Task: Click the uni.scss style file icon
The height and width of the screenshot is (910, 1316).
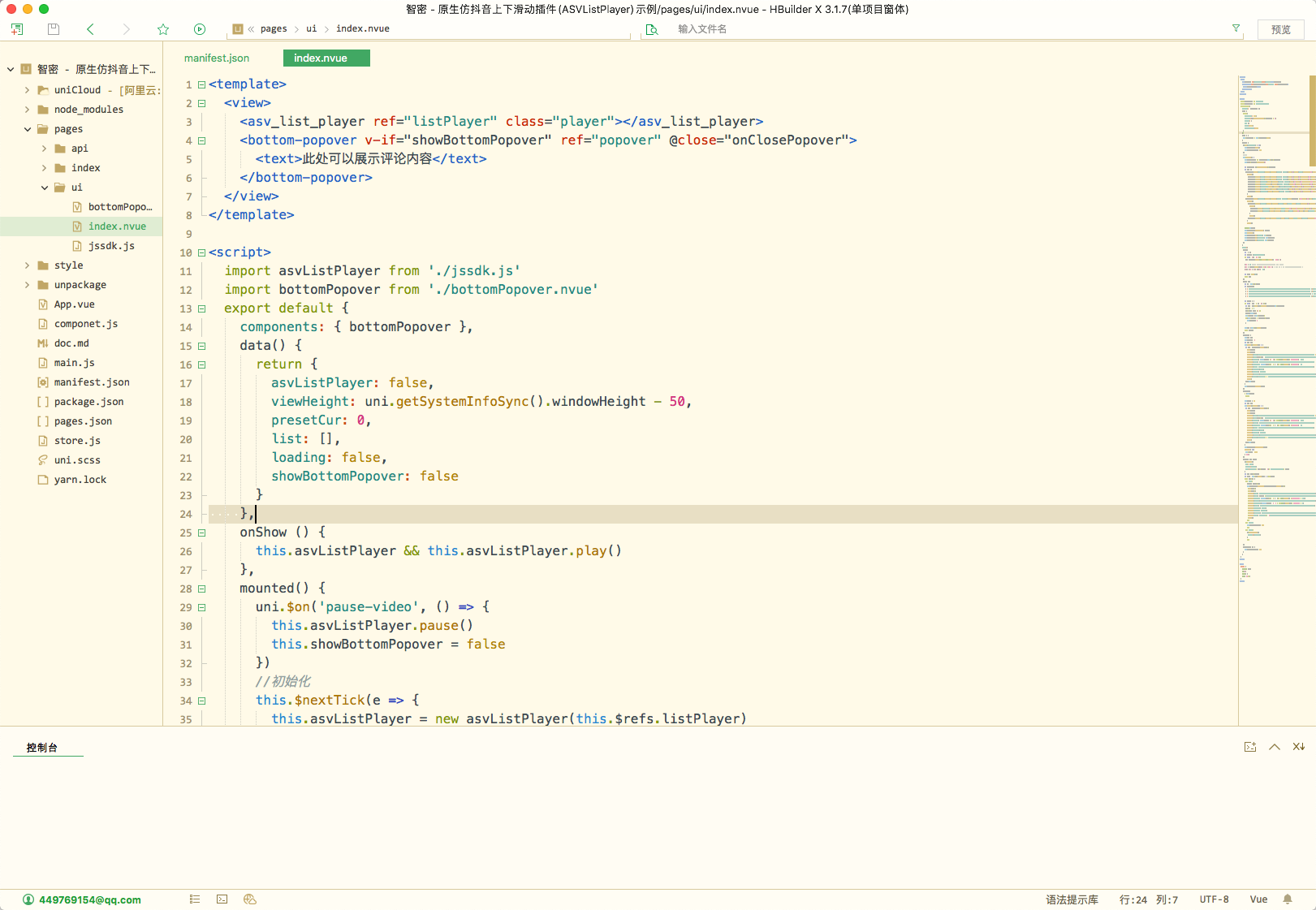Action: [43, 460]
